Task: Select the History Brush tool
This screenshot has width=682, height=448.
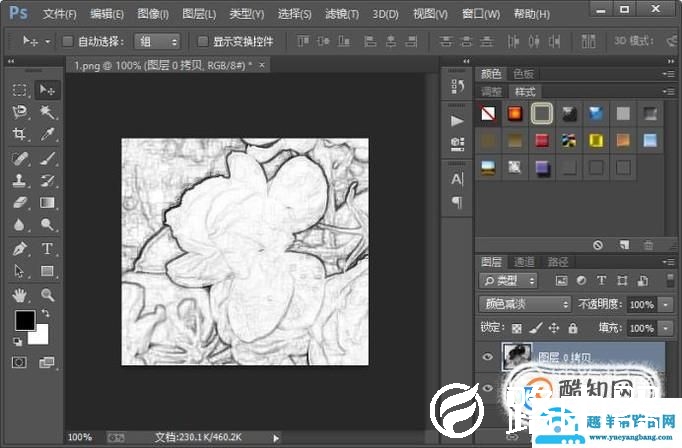Action: [47, 181]
